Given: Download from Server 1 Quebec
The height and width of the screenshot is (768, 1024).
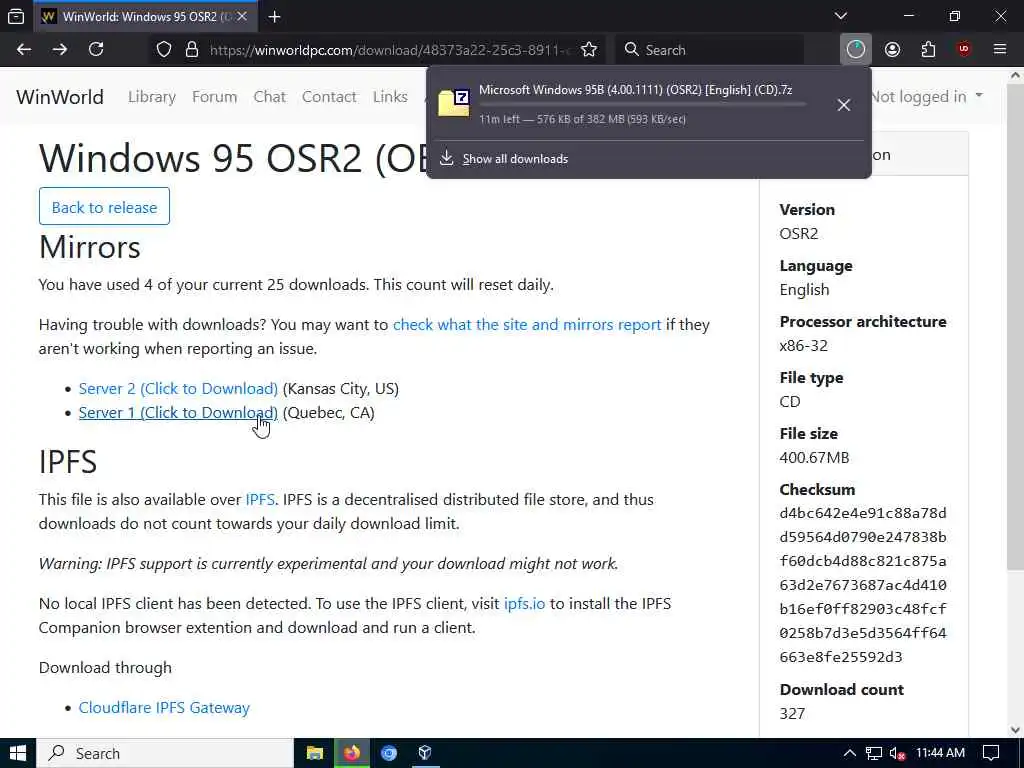Looking at the screenshot, I should [x=178, y=413].
